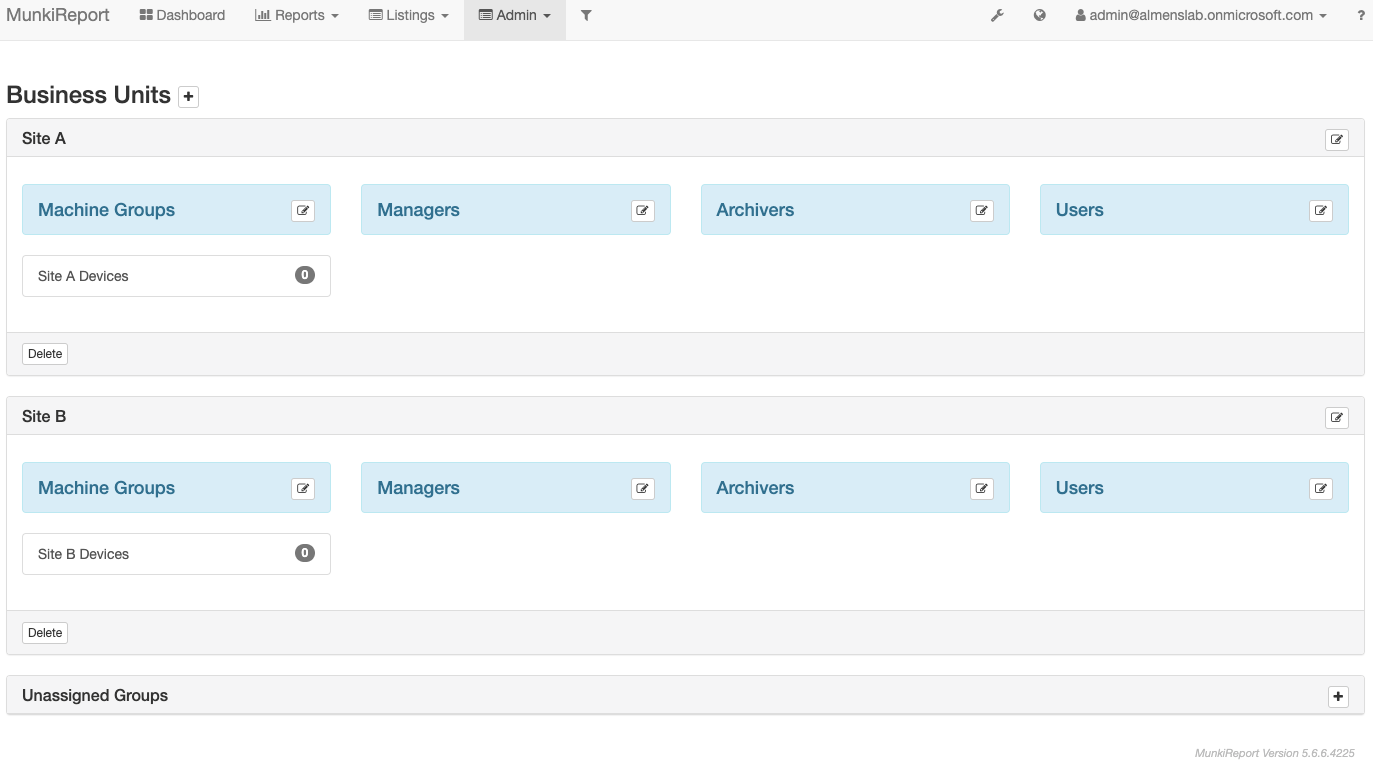This screenshot has width=1373, height=773.
Task: Open the wrench tools icon
Action: (x=997, y=16)
